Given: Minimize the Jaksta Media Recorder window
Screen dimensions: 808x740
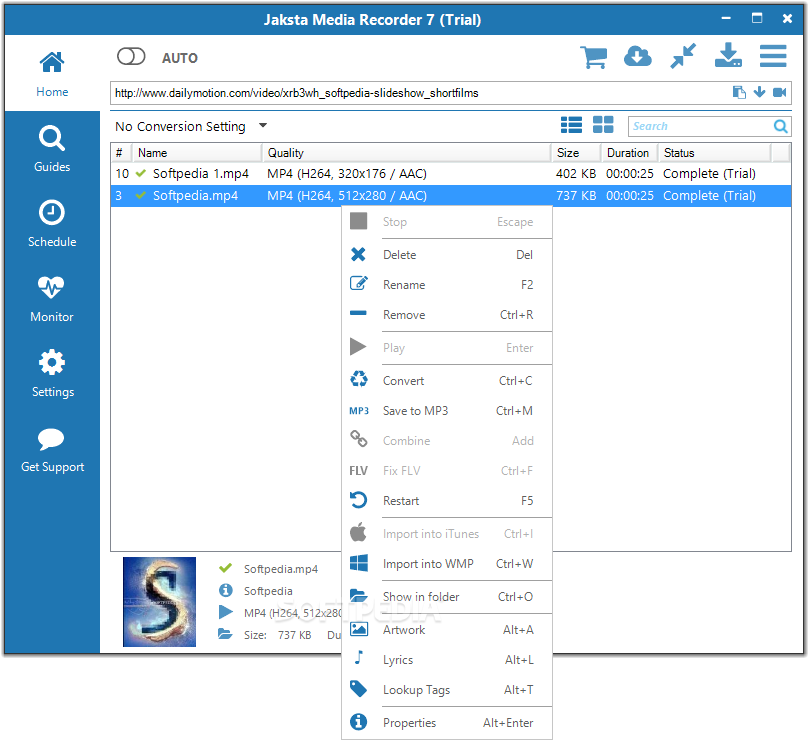Looking at the screenshot, I should coord(726,19).
